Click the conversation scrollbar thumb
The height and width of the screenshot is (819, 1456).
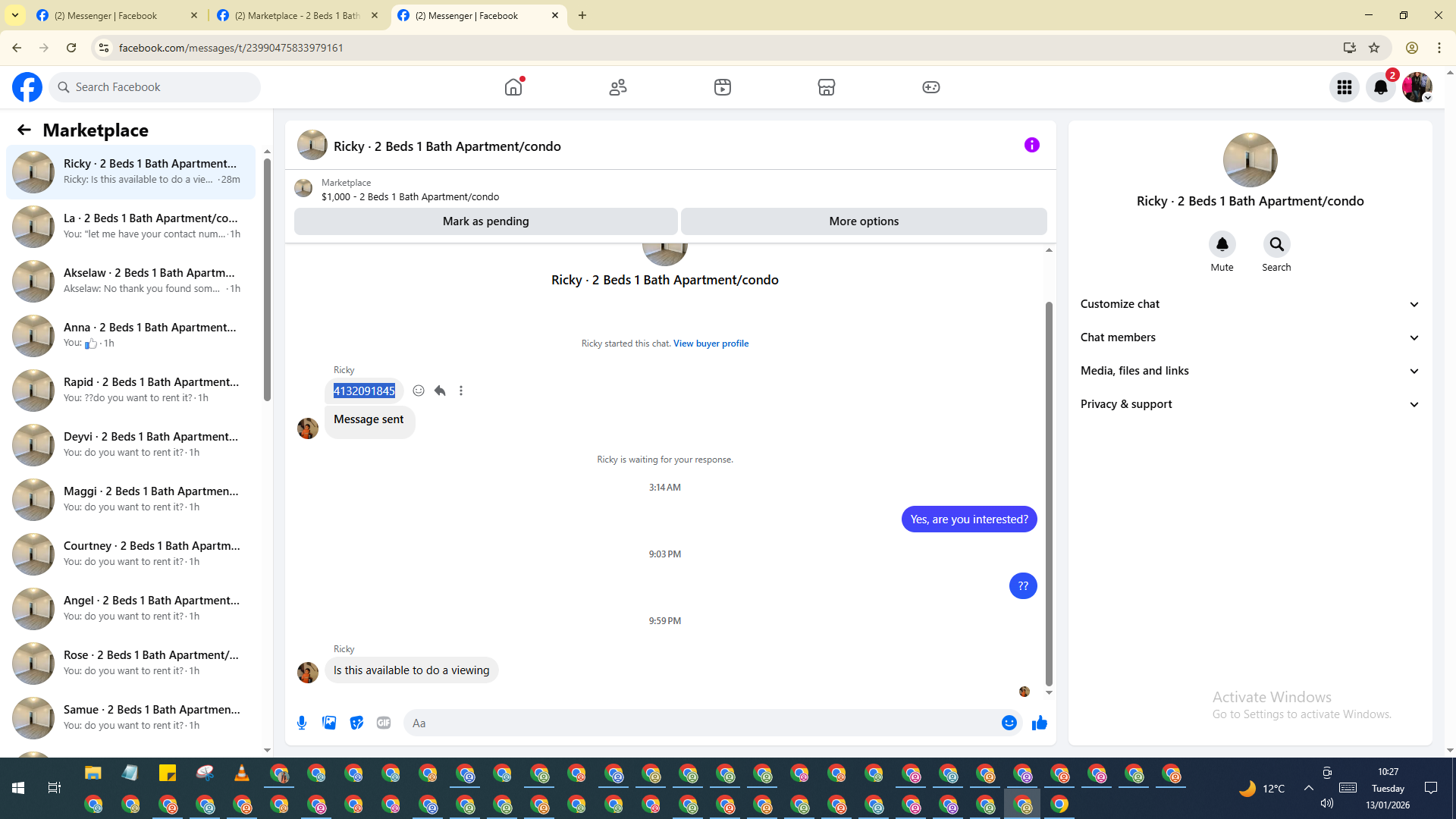coord(1049,493)
